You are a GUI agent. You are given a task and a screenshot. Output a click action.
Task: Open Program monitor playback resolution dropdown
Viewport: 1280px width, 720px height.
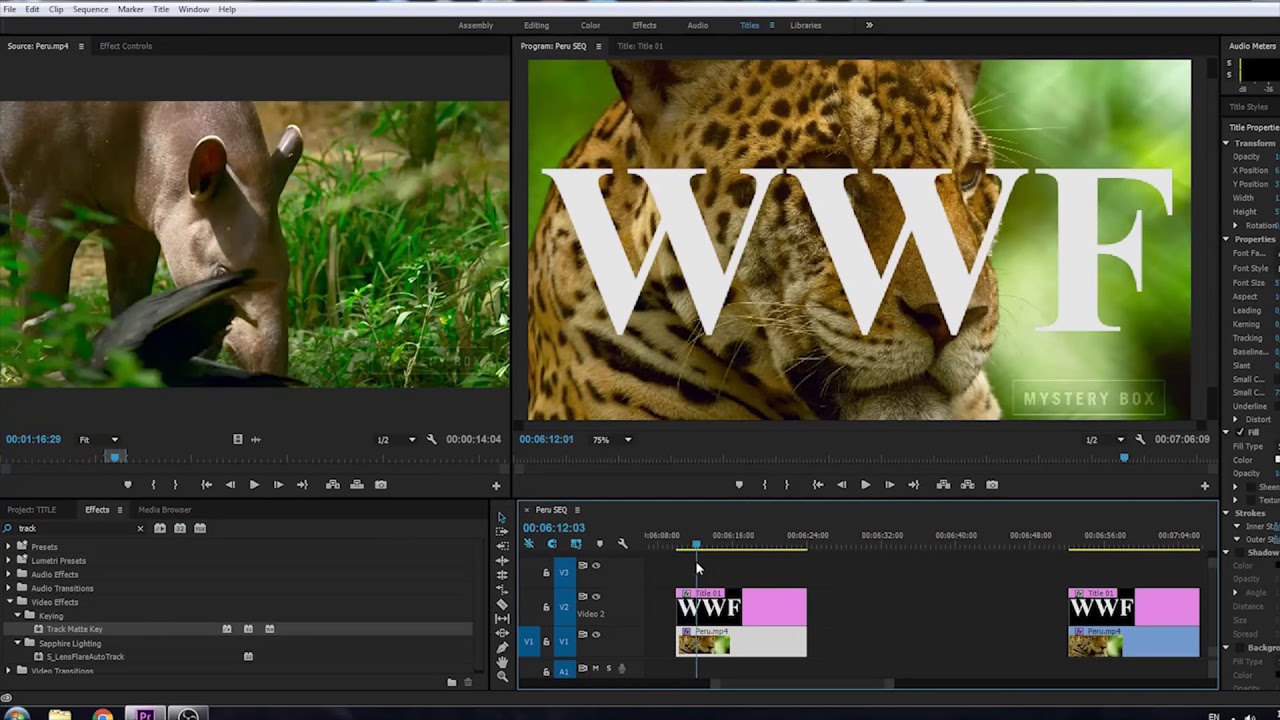[x=1105, y=439]
